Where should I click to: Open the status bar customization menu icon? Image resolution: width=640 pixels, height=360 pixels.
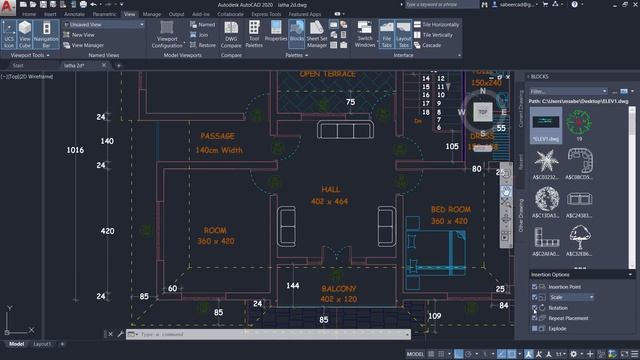(x=635, y=354)
